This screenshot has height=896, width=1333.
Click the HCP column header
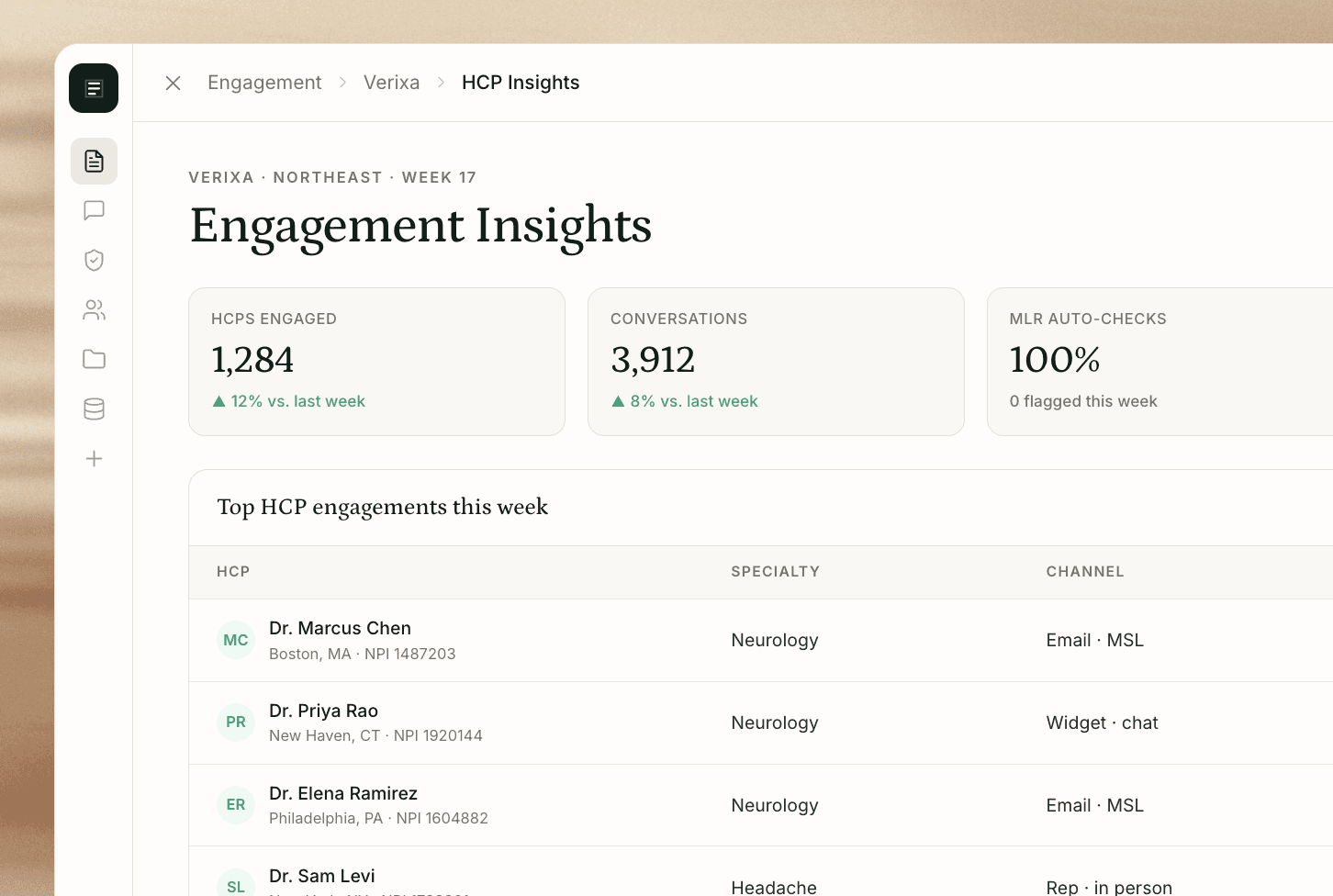(233, 571)
